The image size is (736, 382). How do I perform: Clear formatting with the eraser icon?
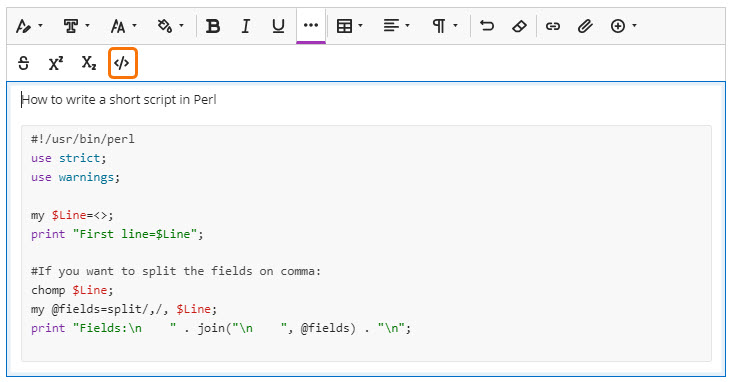(x=519, y=26)
